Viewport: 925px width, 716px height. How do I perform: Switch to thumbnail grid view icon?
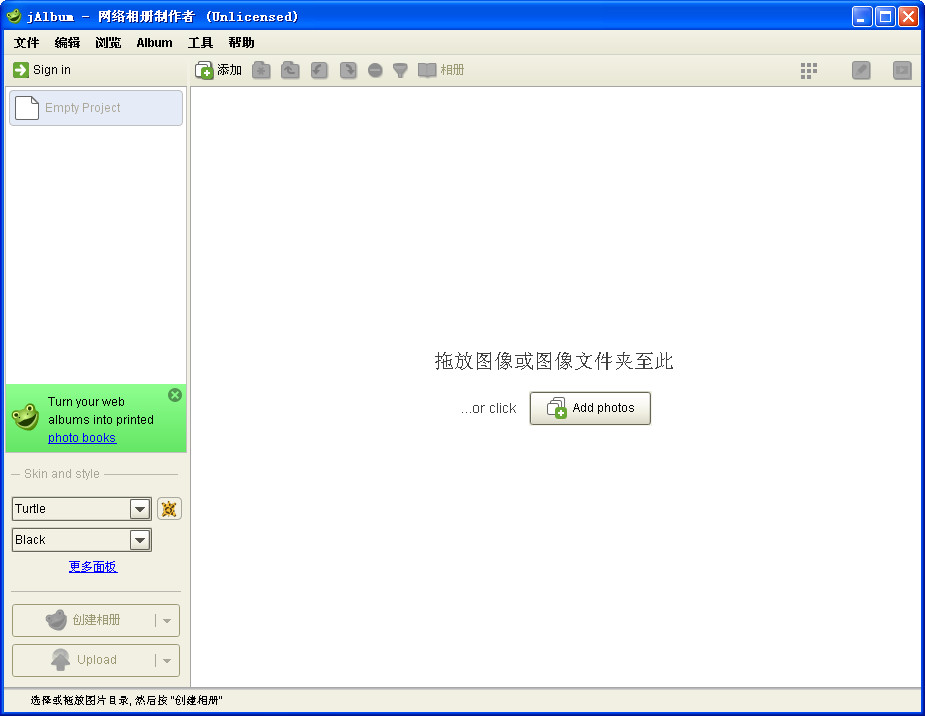[809, 71]
